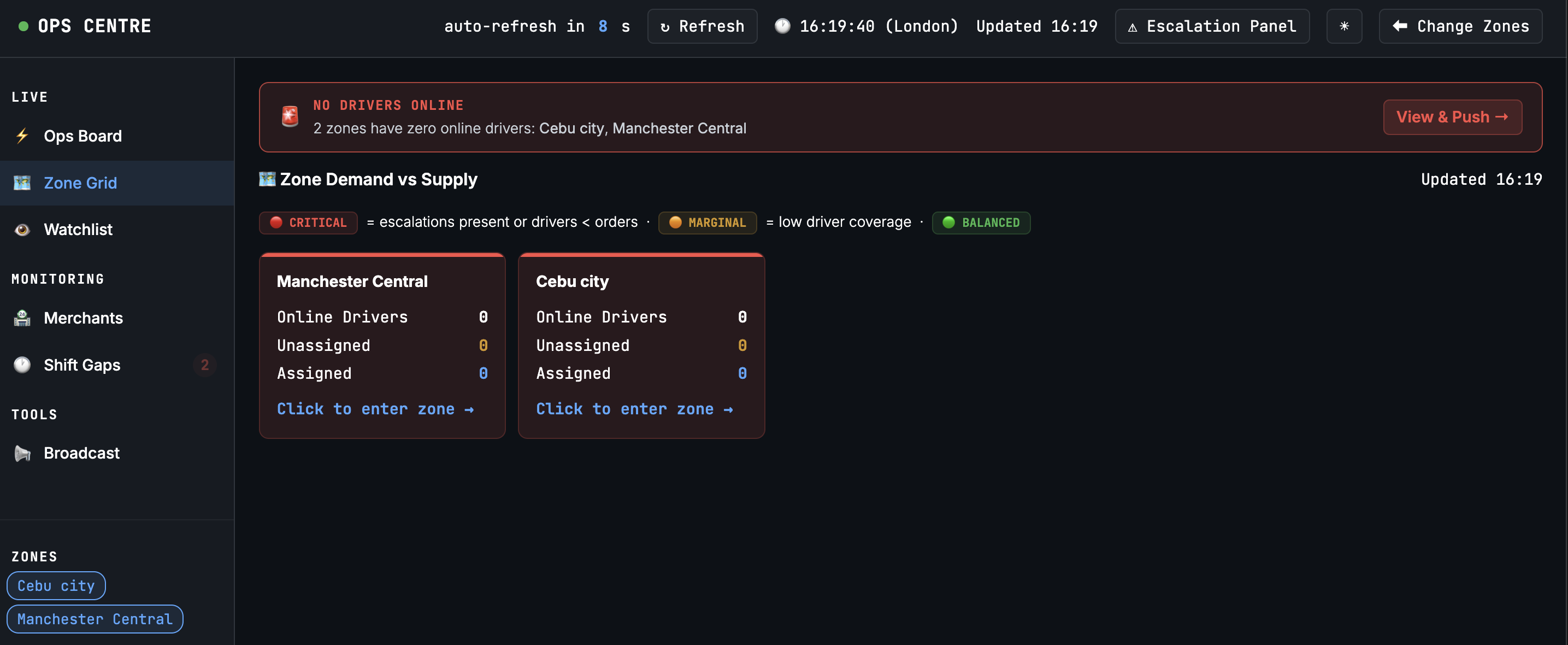The height and width of the screenshot is (645, 1568).
Task: Click the Ops Board lightning icon
Action: 22,135
